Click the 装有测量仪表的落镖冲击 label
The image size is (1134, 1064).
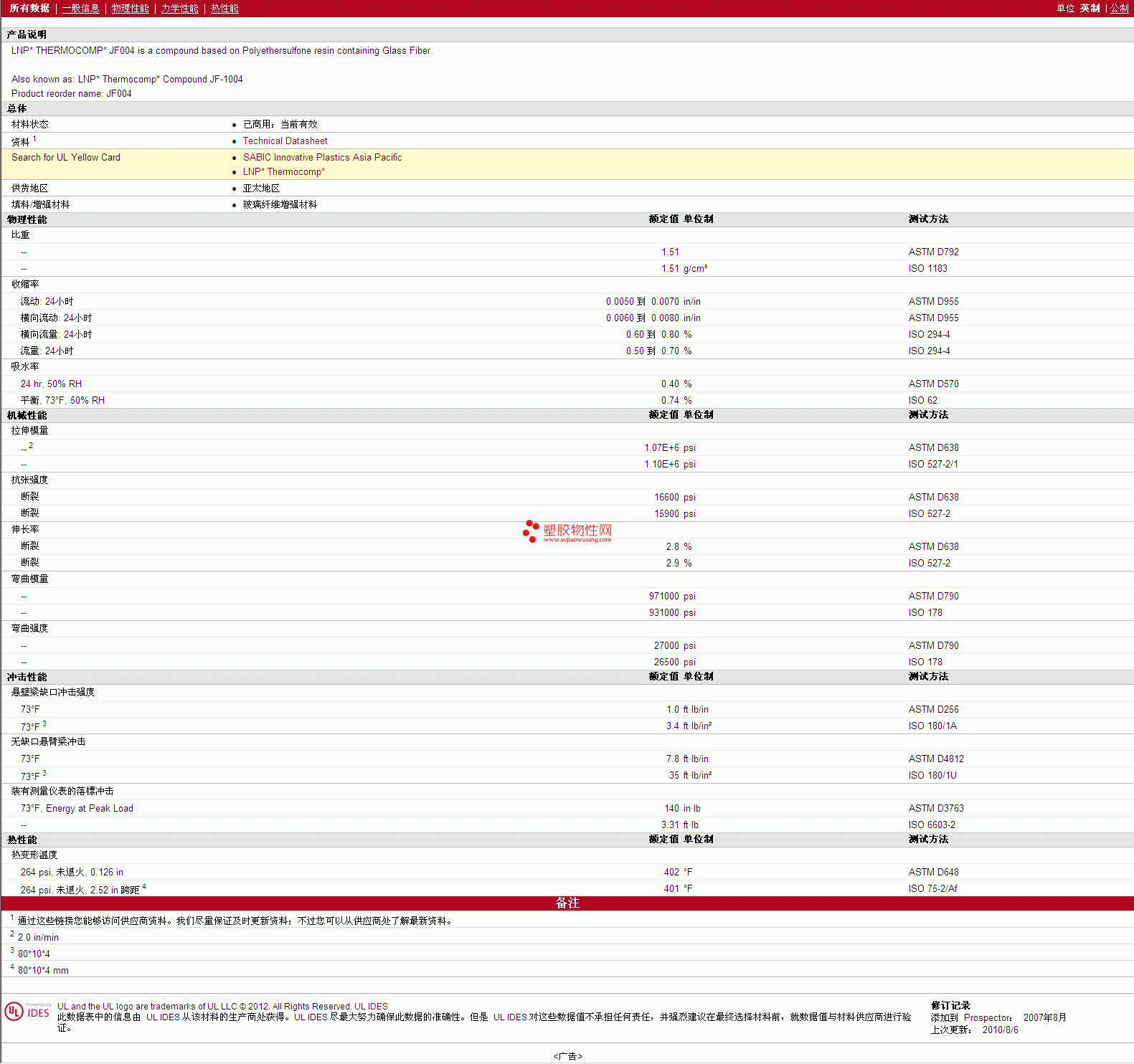click(x=62, y=792)
